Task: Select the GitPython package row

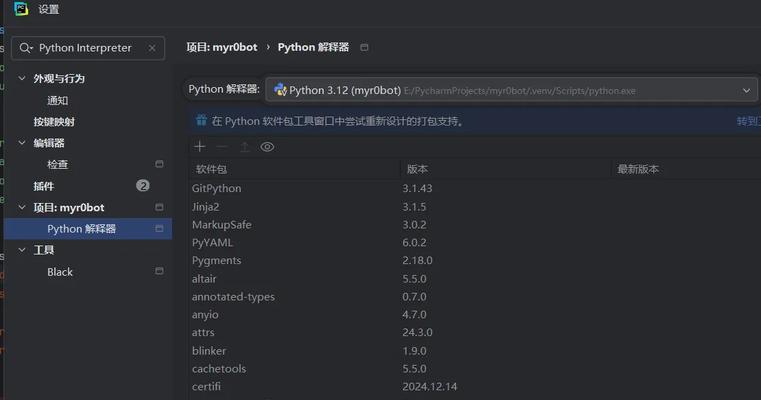Action: click(475, 188)
